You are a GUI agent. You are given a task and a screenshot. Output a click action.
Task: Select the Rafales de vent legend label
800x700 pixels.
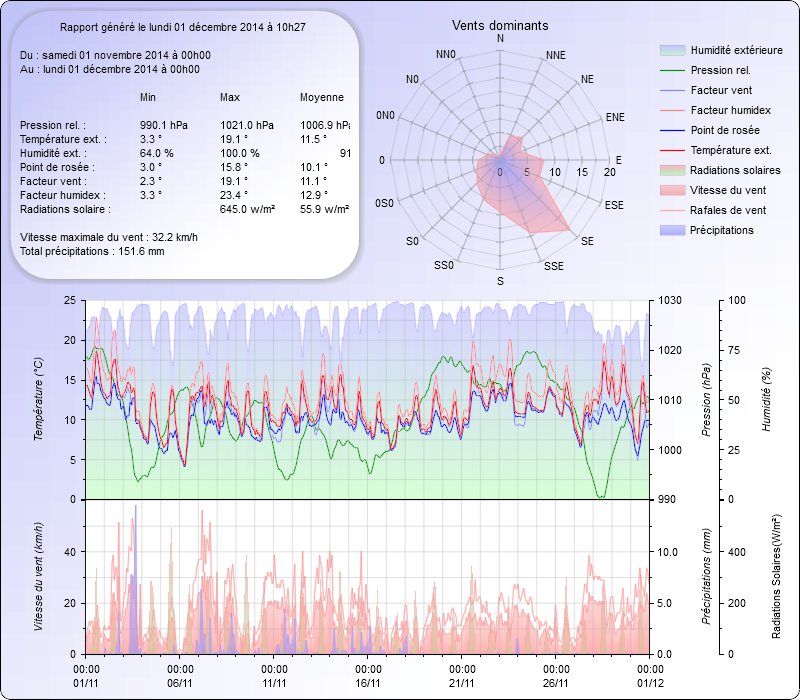[x=729, y=210]
